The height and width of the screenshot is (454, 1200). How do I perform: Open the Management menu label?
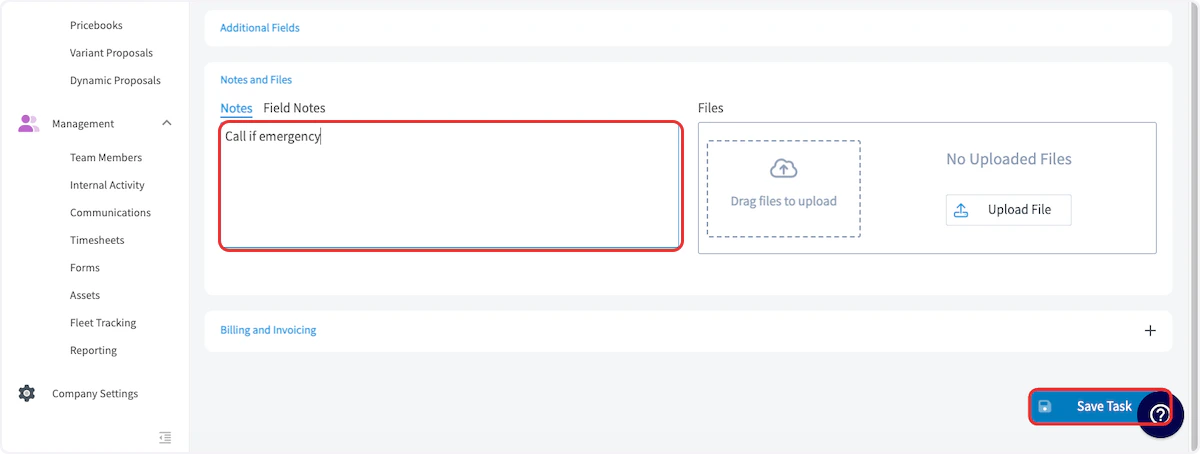pos(83,124)
